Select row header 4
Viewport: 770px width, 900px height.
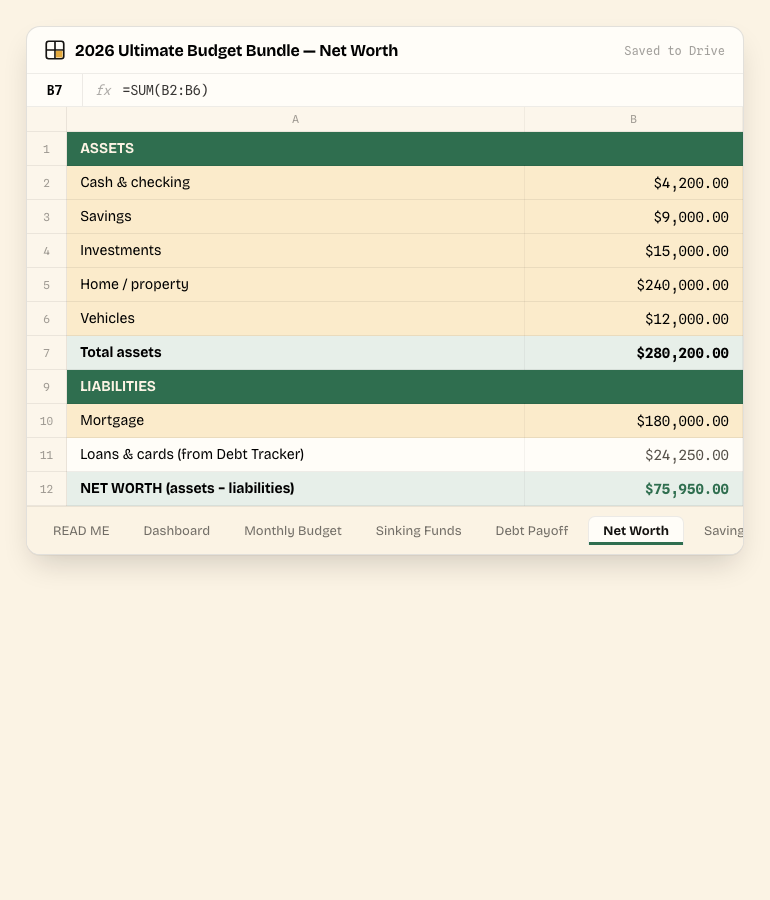pos(47,250)
